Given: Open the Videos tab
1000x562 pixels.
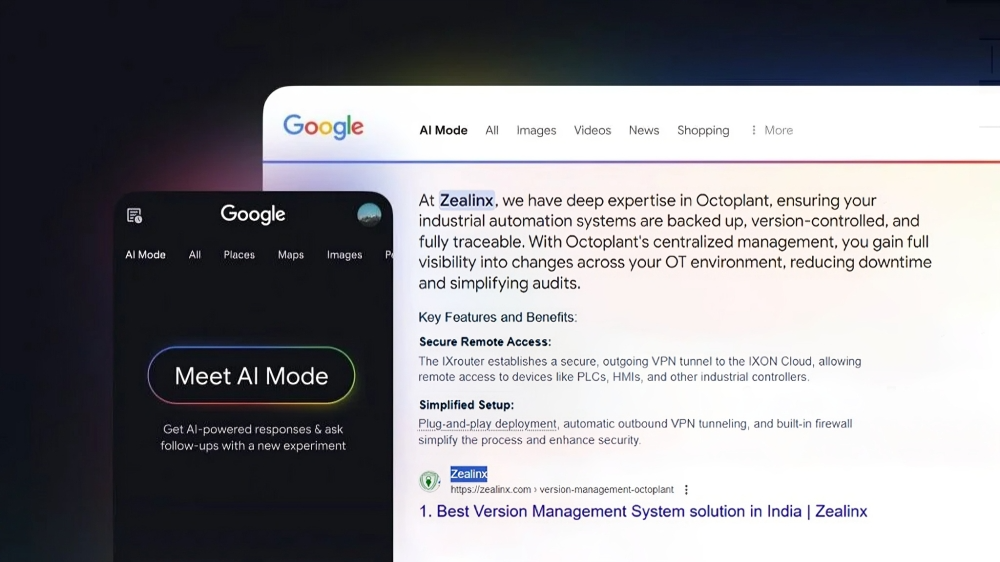Looking at the screenshot, I should (592, 130).
